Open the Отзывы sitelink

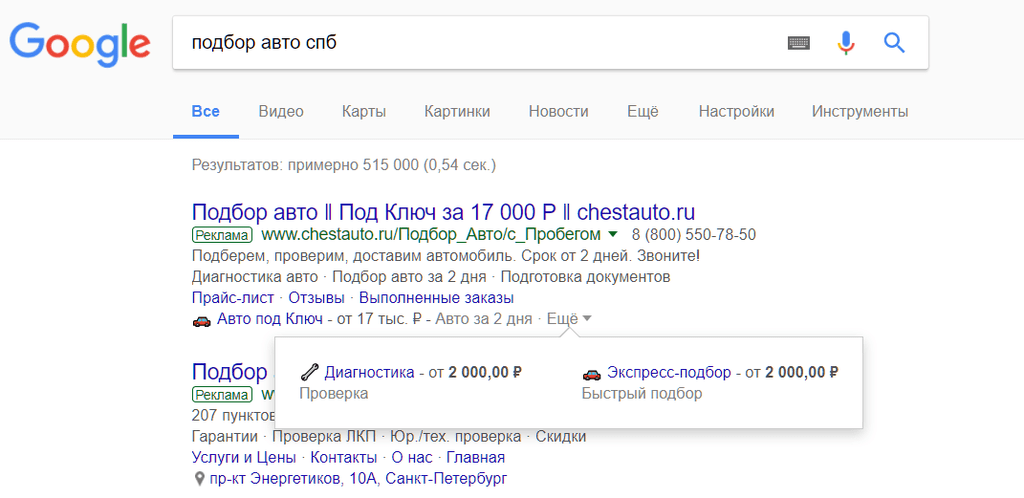coord(317,298)
